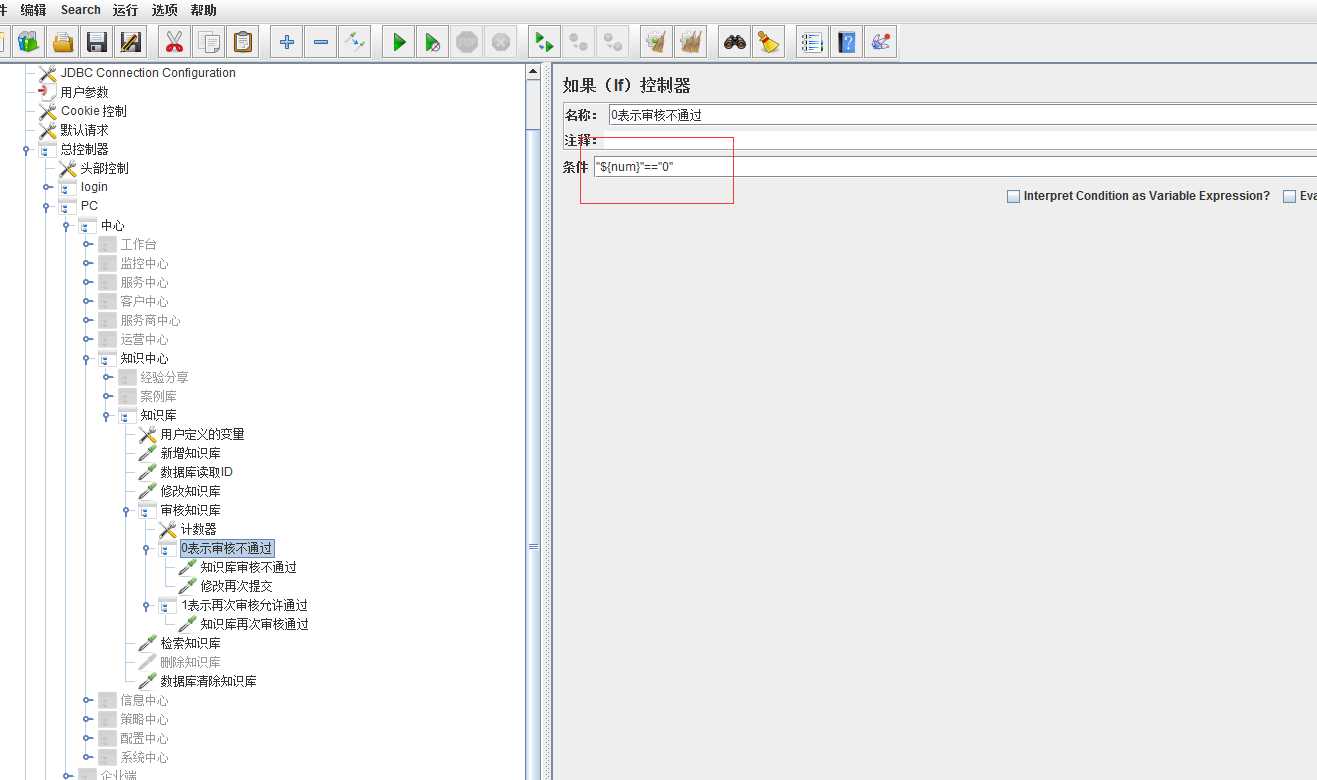Click the grey Shutdown toolbar icon

click(x=501, y=42)
